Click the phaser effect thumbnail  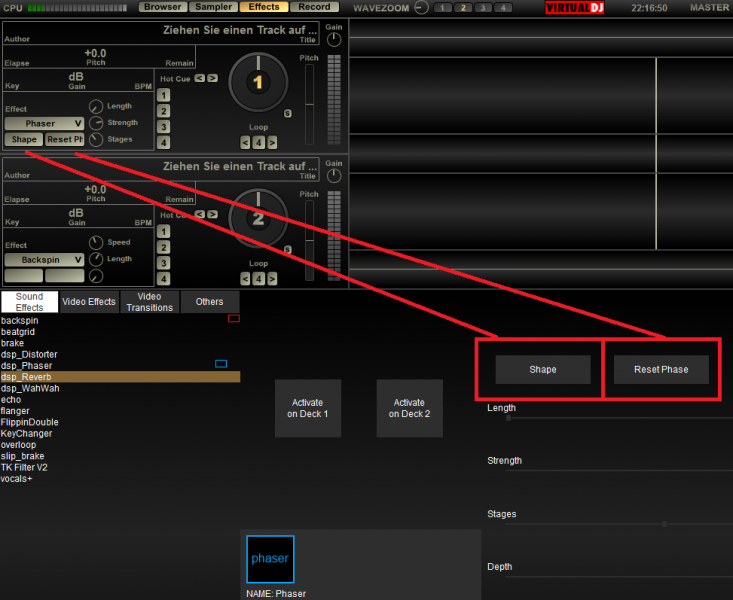[x=270, y=559]
